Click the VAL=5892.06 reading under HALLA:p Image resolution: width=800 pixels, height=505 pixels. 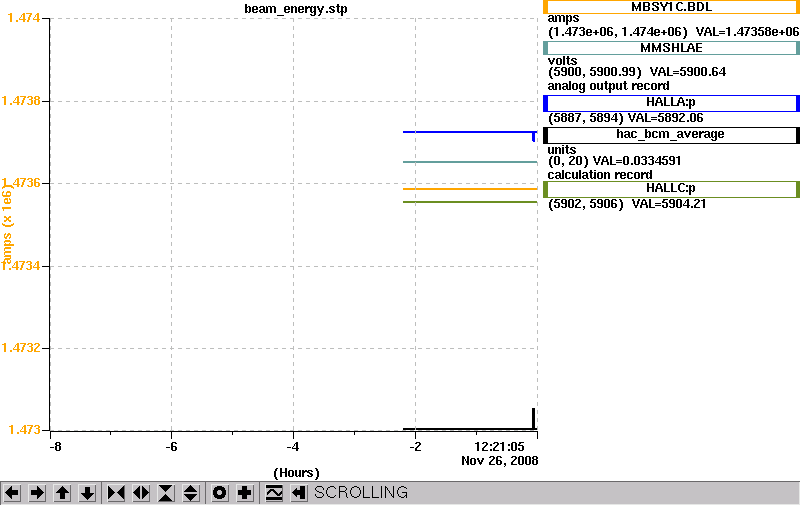[x=665, y=118]
